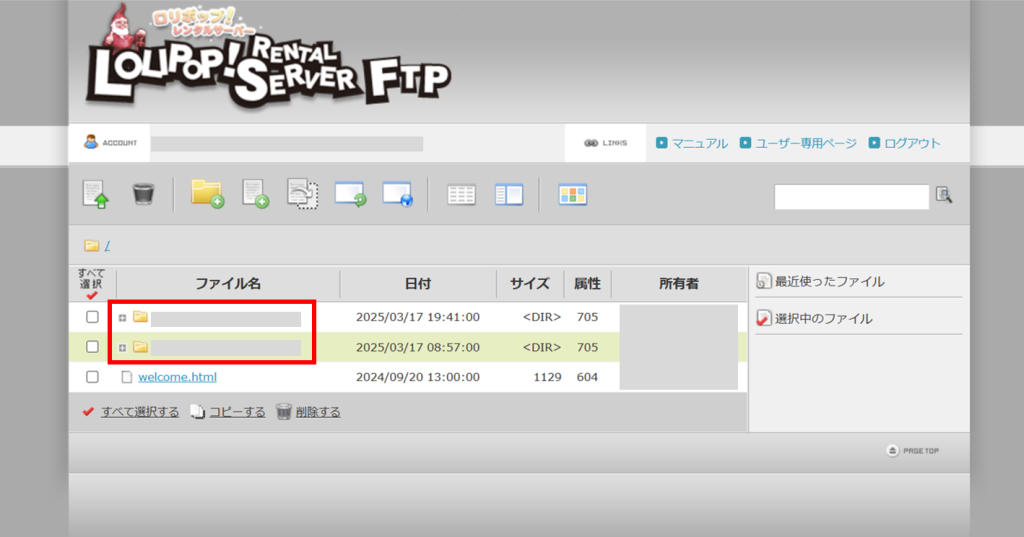This screenshot has width=1024, height=537.
Task: Go to ユーザー専用ページ
Action: point(805,143)
